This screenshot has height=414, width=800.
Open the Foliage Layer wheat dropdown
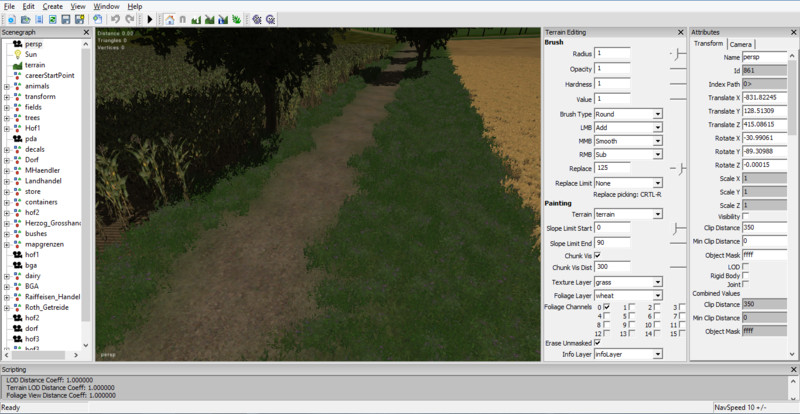pyautogui.click(x=628, y=296)
